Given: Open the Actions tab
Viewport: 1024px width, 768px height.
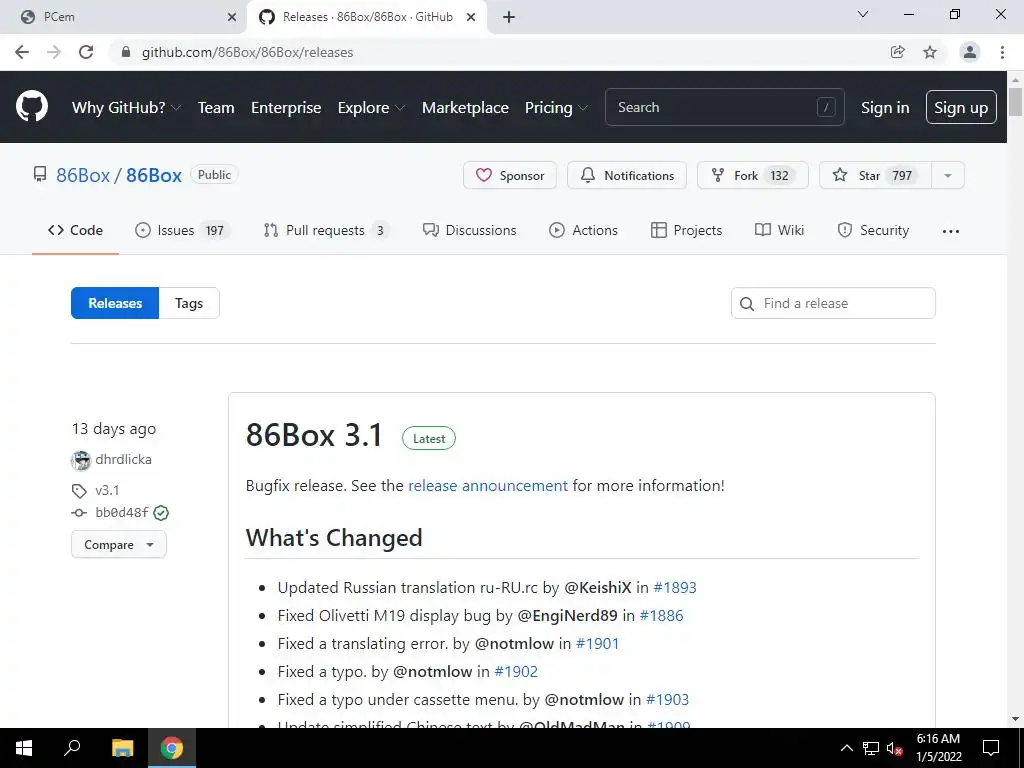Looking at the screenshot, I should coord(584,230).
